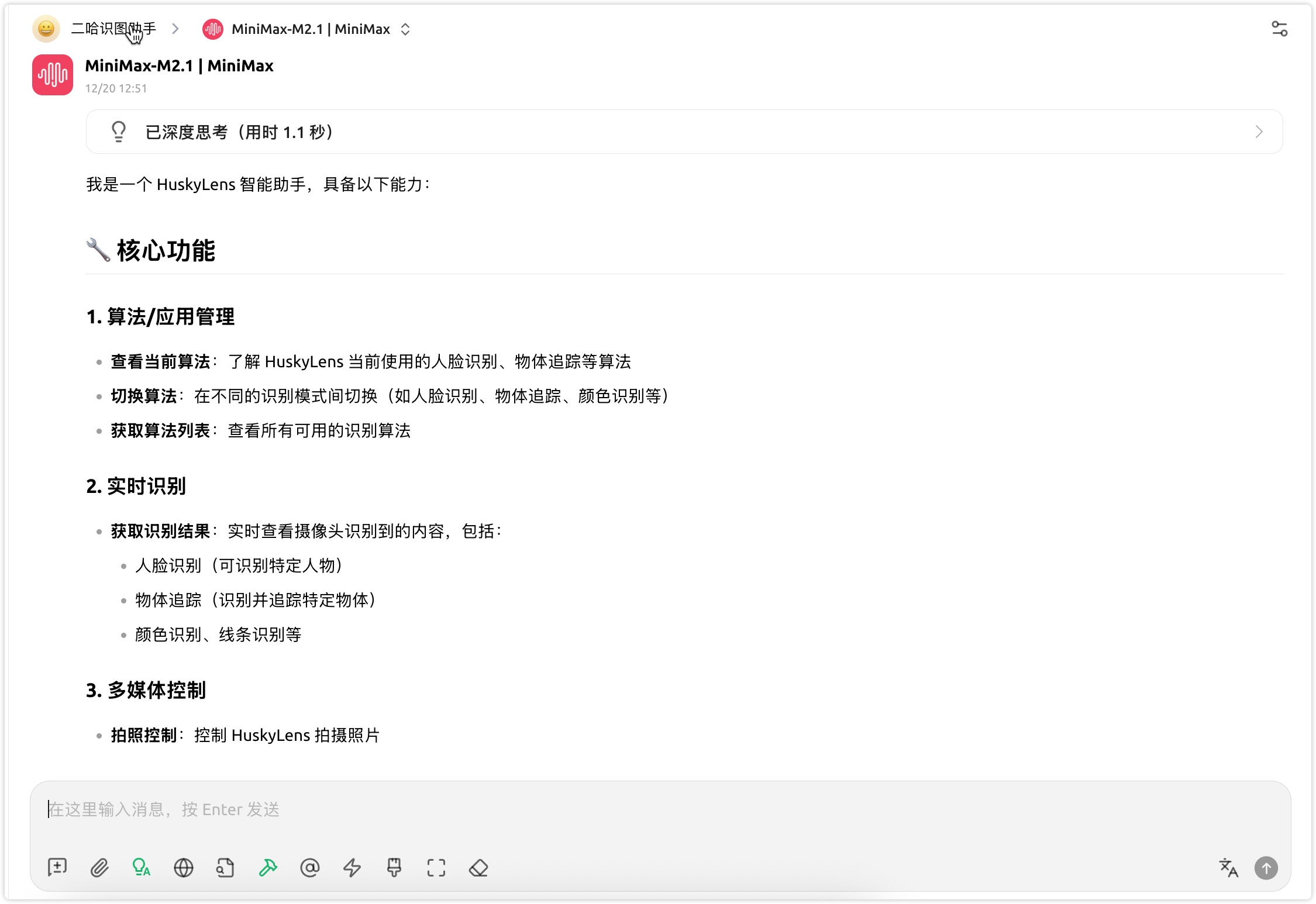
Task: Open knowledge base file-search icon
Action: pyautogui.click(x=226, y=868)
